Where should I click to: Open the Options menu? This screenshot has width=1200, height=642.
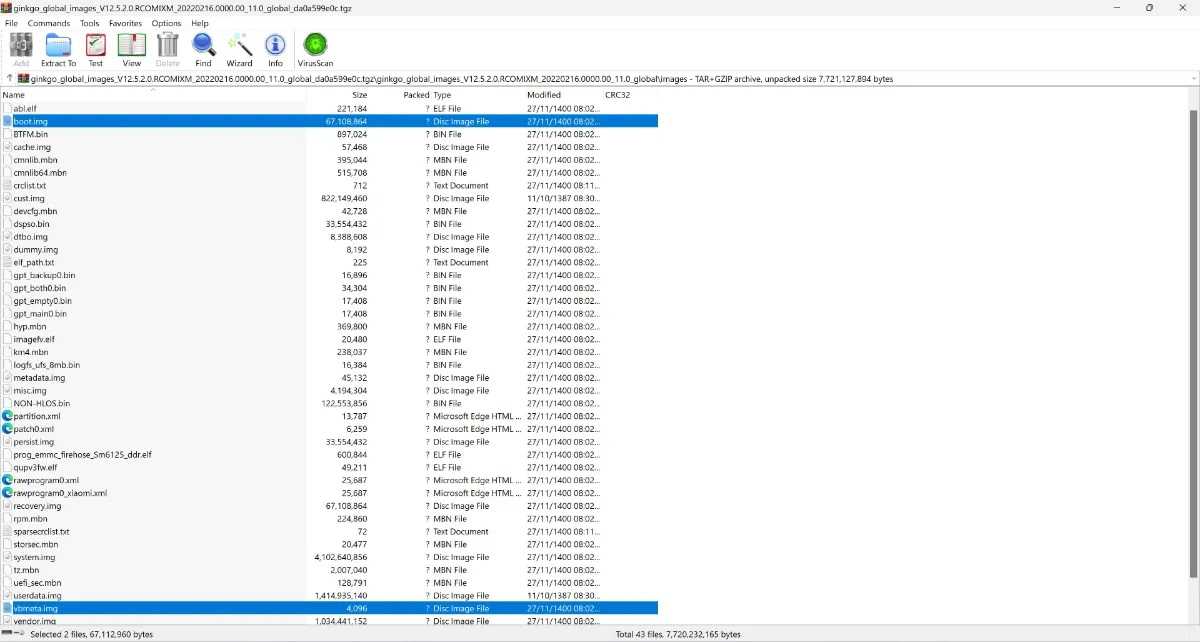[x=166, y=23]
